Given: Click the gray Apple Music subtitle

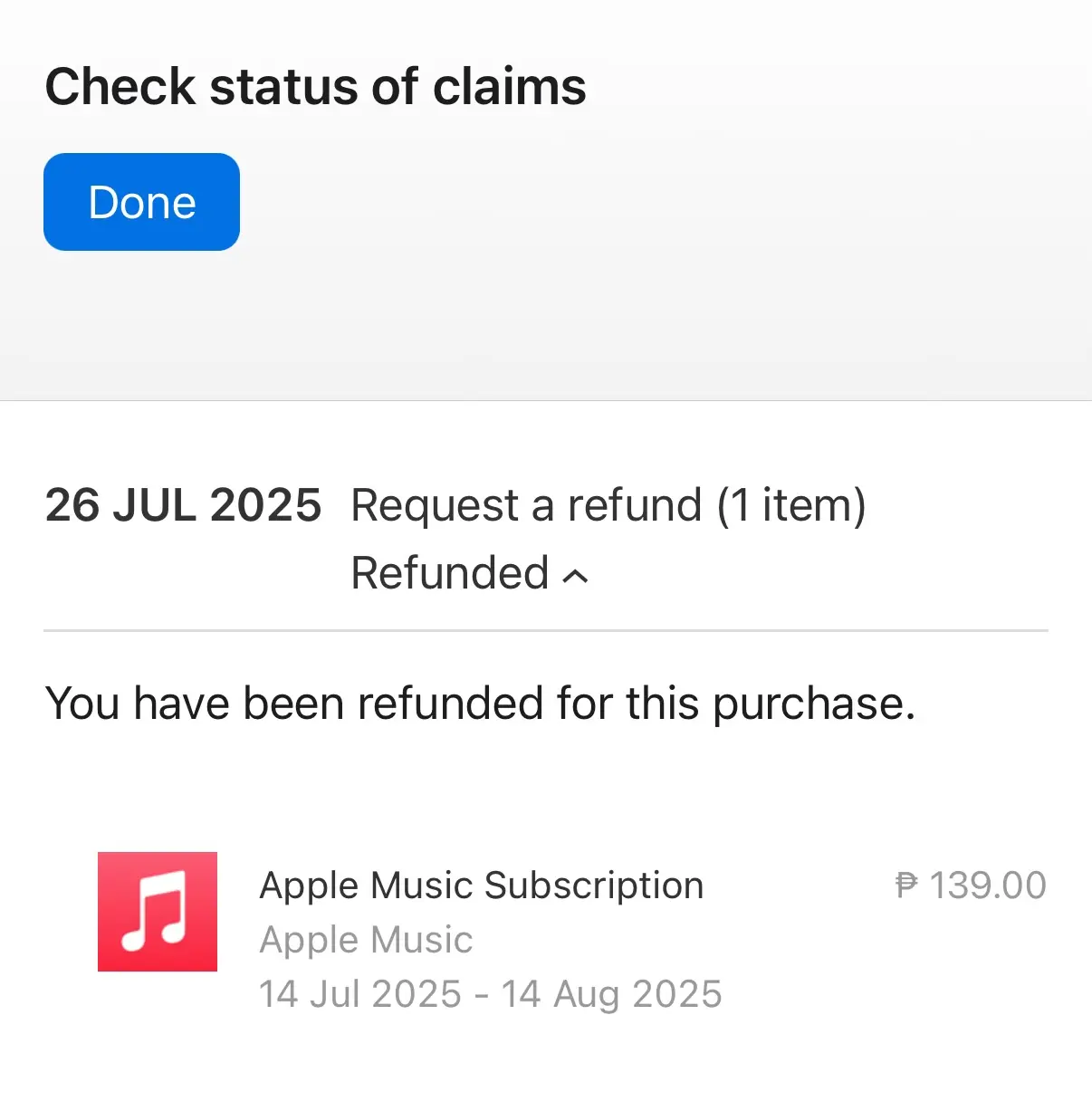Looking at the screenshot, I should point(366,940).
